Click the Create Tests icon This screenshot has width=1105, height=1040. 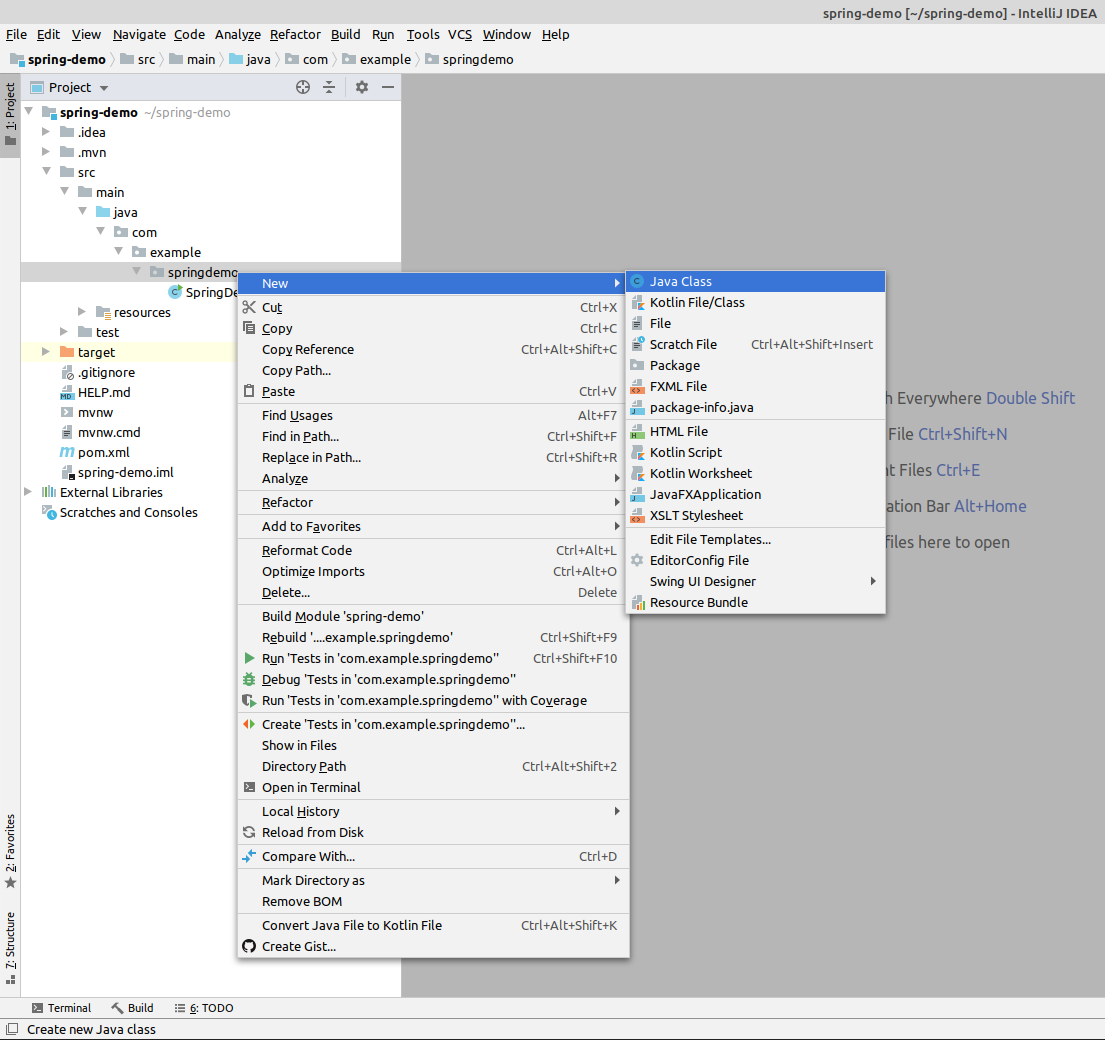tap(249, 724)
